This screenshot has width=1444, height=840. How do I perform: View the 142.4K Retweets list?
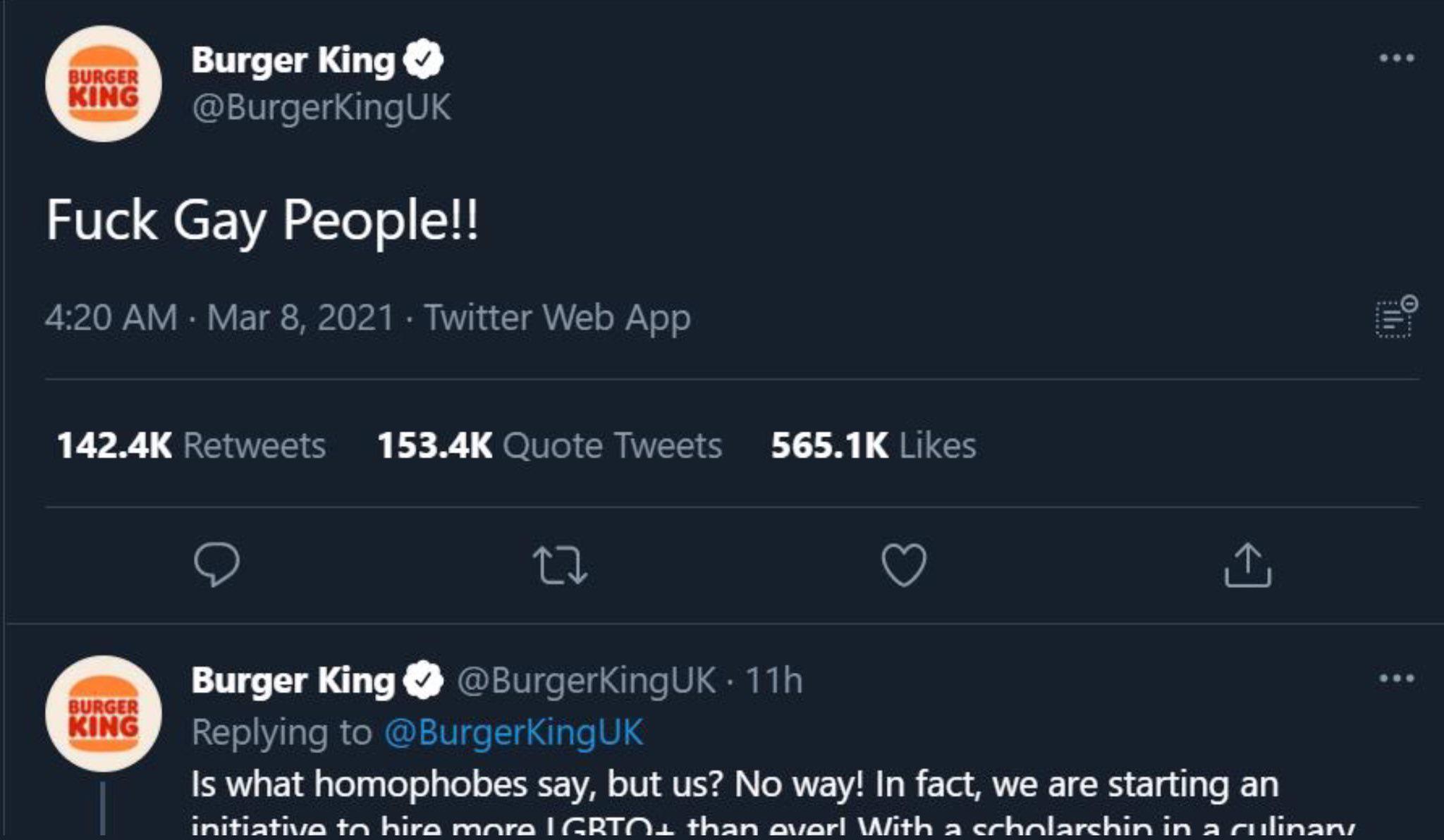point(190,445)
